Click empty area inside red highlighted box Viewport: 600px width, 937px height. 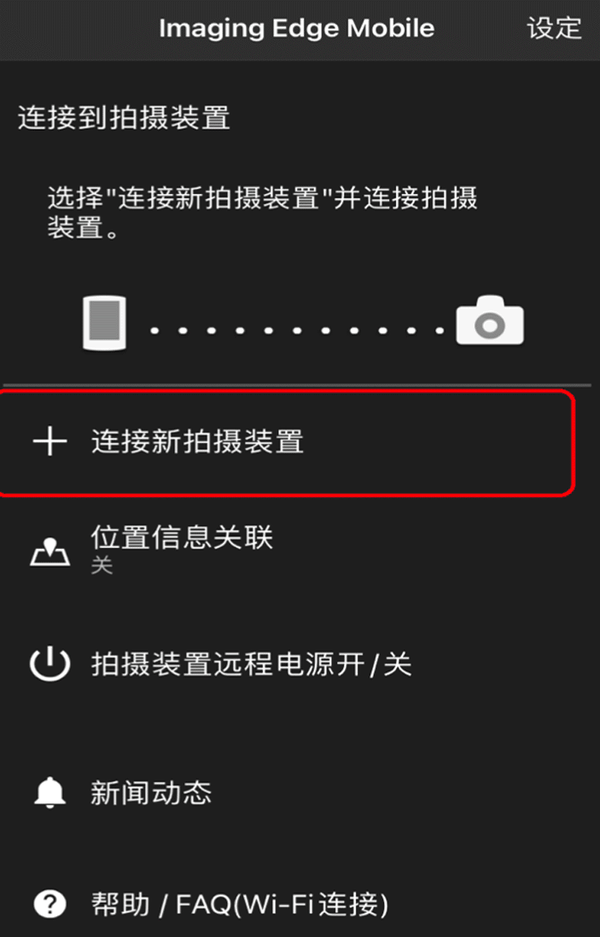point(442,443)
